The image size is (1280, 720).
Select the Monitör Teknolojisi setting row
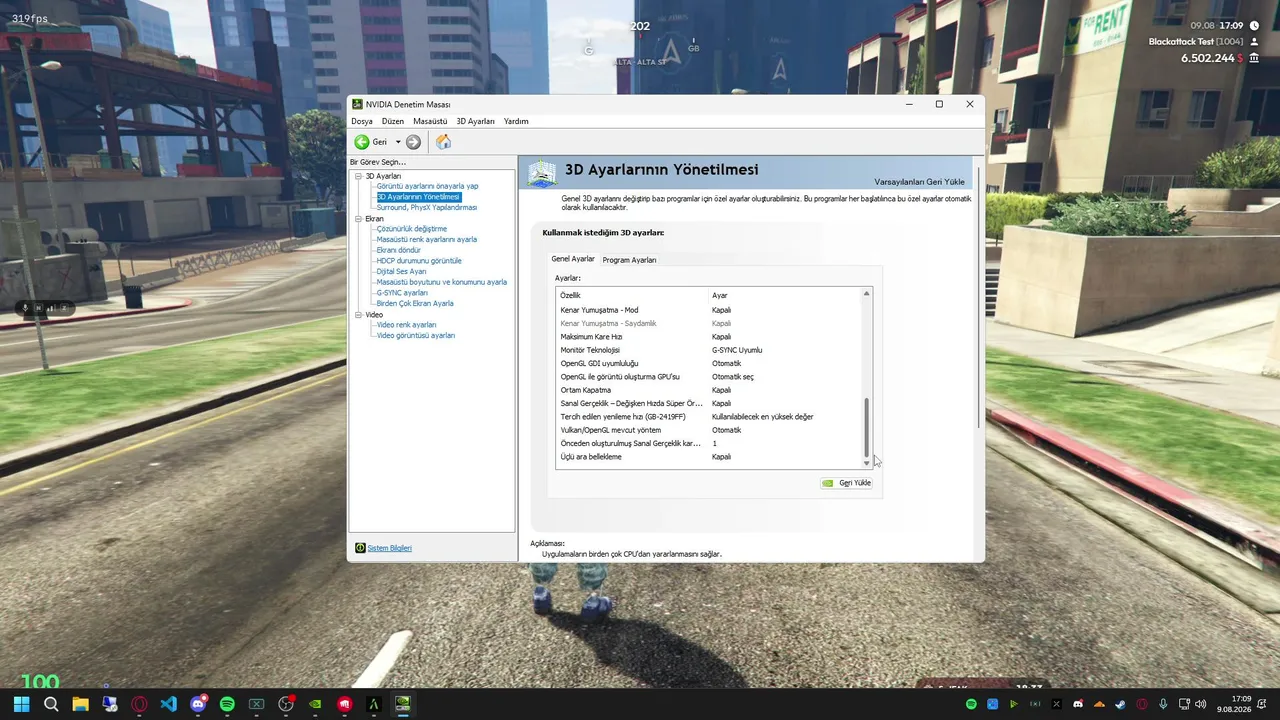708,350
